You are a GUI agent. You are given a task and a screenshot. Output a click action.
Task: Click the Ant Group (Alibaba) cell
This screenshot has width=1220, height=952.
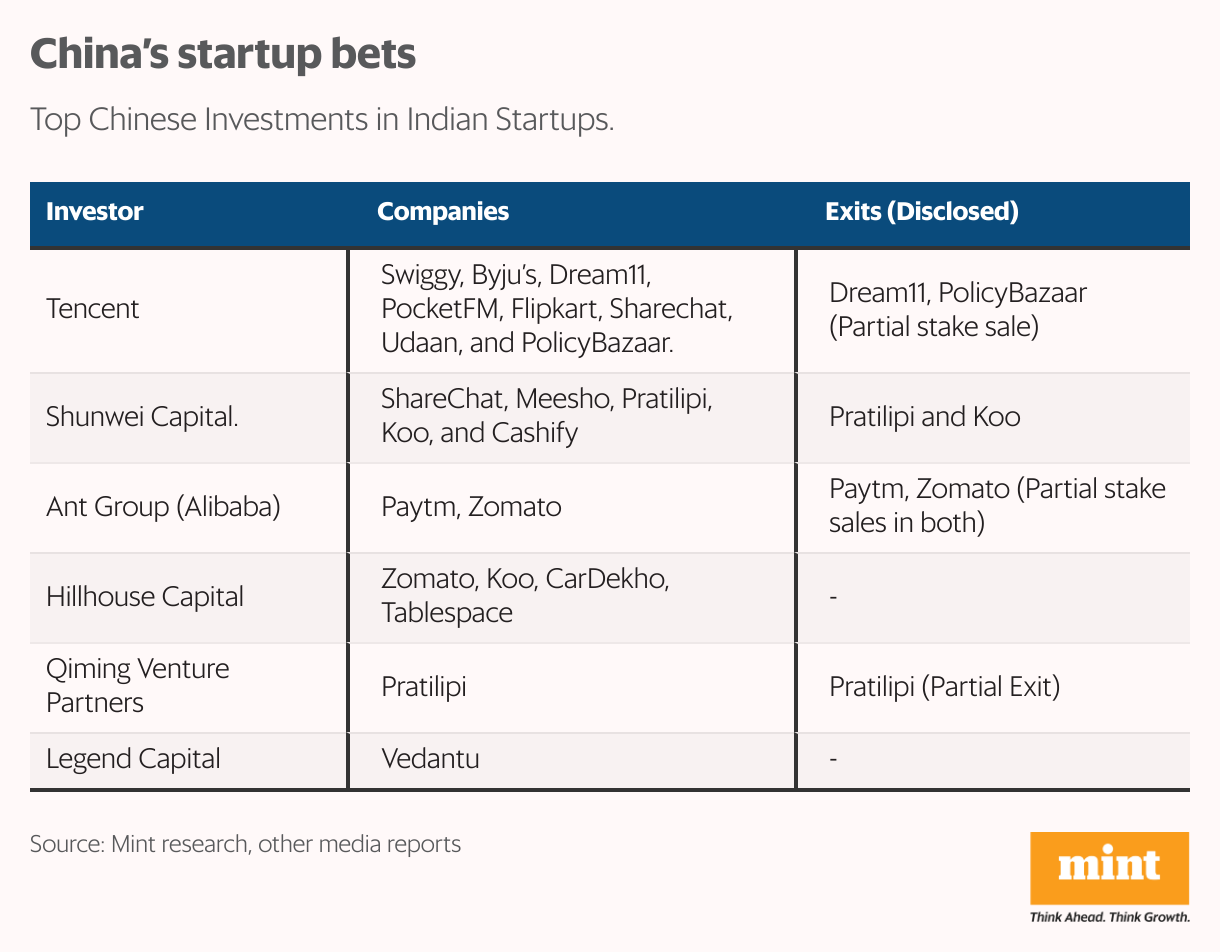pyautogui.click(x=163, y=506)
